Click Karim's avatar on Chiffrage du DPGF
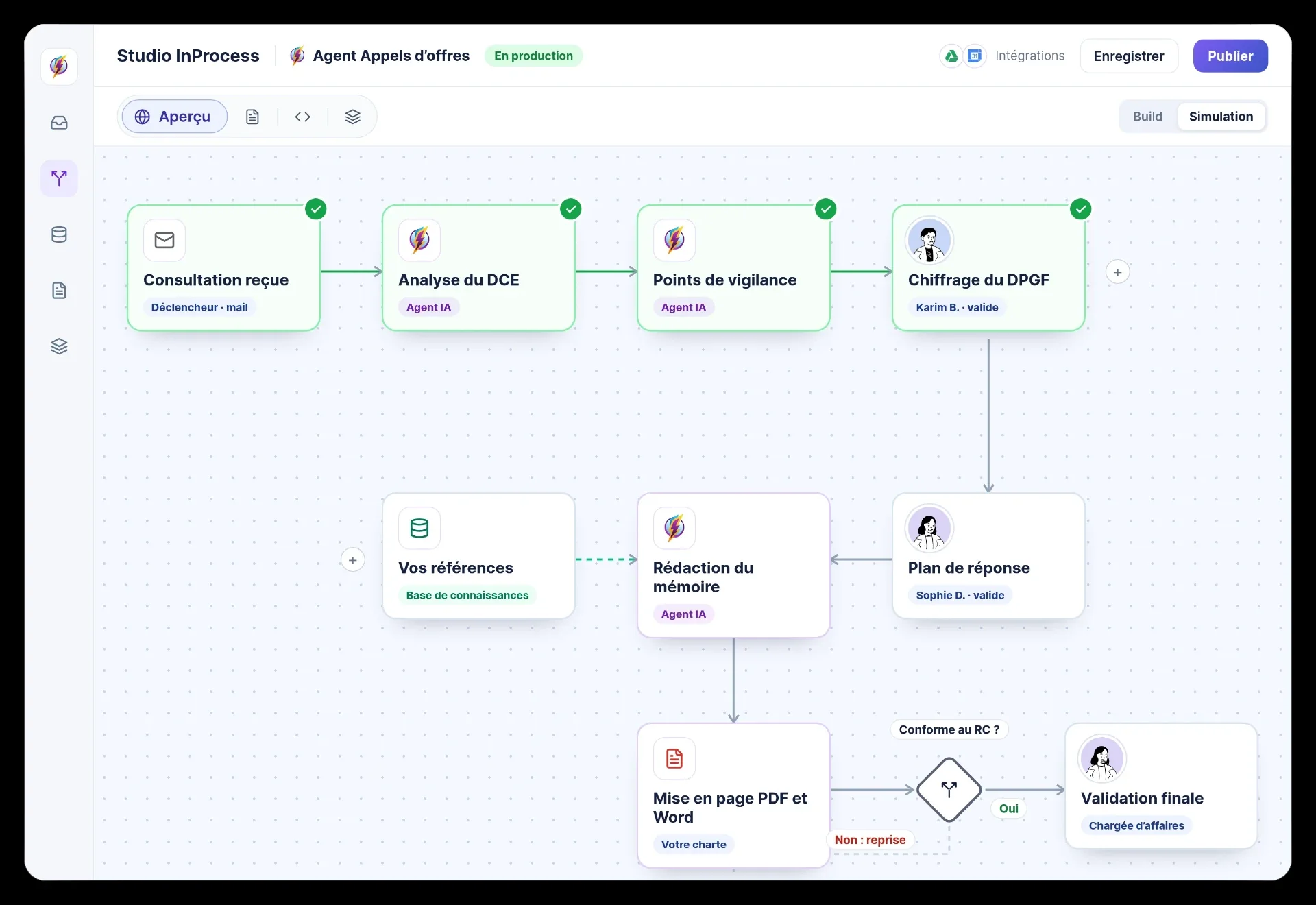The width and height of the screenshot is (1316, 905). point(929,240)
